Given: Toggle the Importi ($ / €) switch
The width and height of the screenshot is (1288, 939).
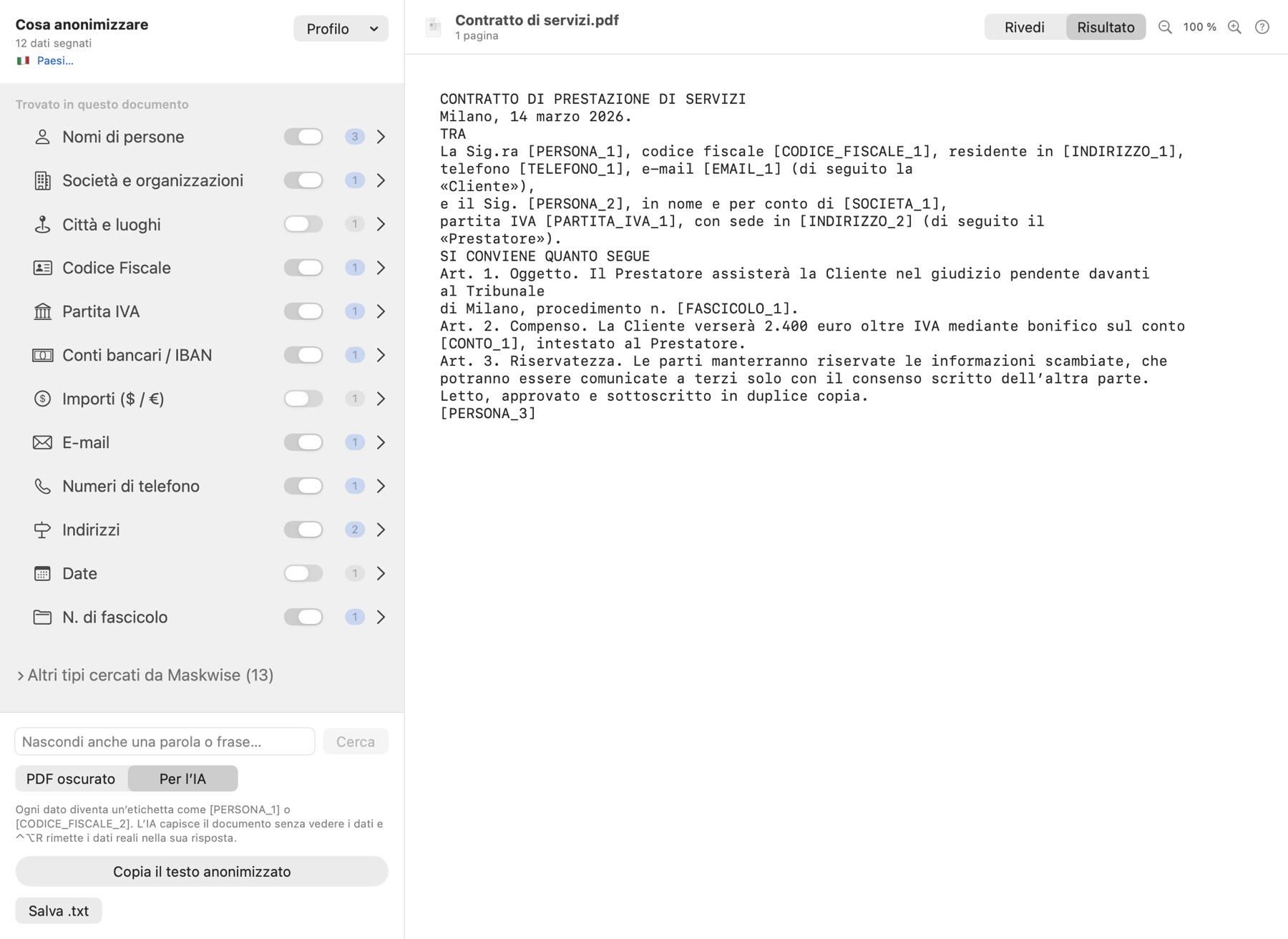Looking at the screenshot, I should pyautogui.click(x=303, y=399).
